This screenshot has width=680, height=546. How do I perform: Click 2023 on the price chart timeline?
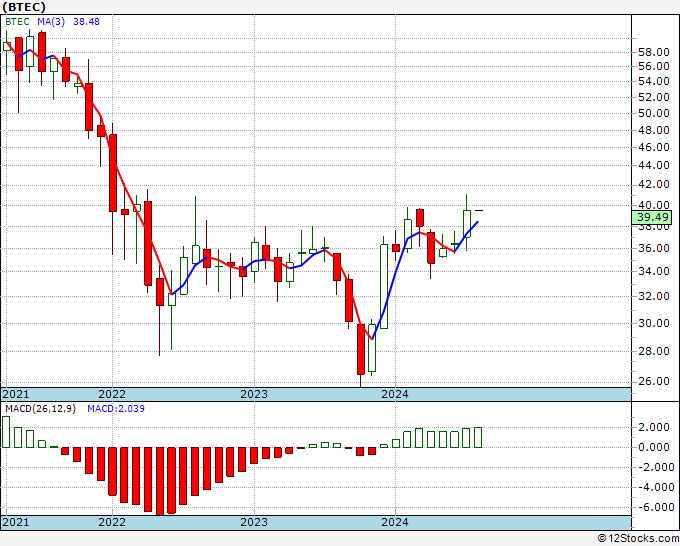point(254,394)
